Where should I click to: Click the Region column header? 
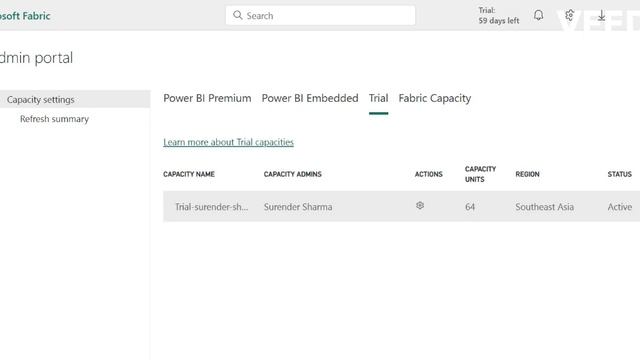point(527,174)
